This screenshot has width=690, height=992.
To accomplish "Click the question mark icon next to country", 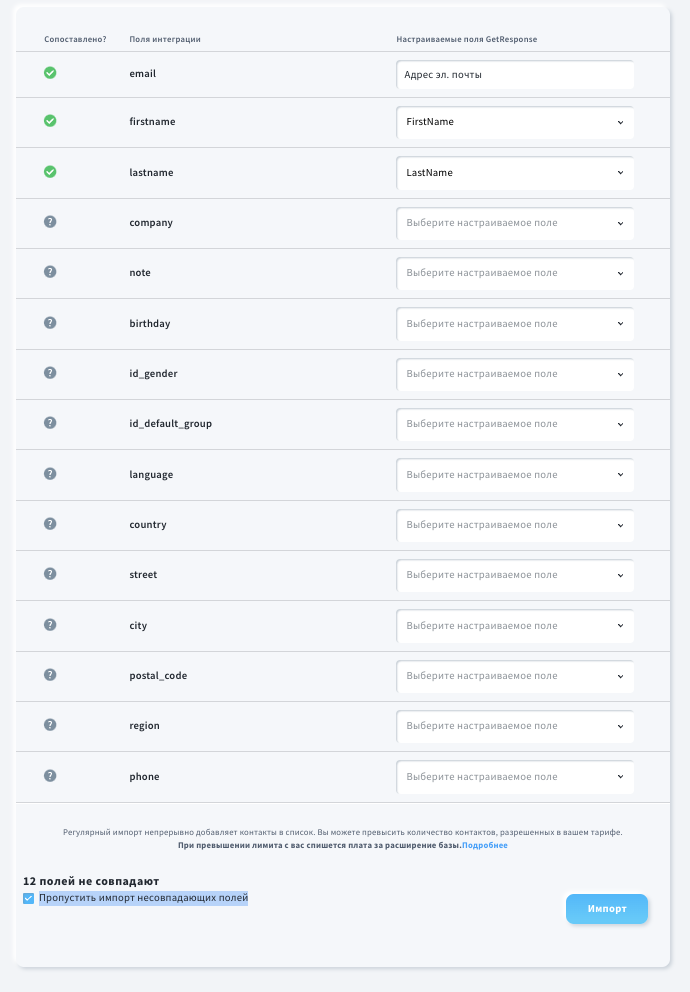I will click(x=50, y=524).
